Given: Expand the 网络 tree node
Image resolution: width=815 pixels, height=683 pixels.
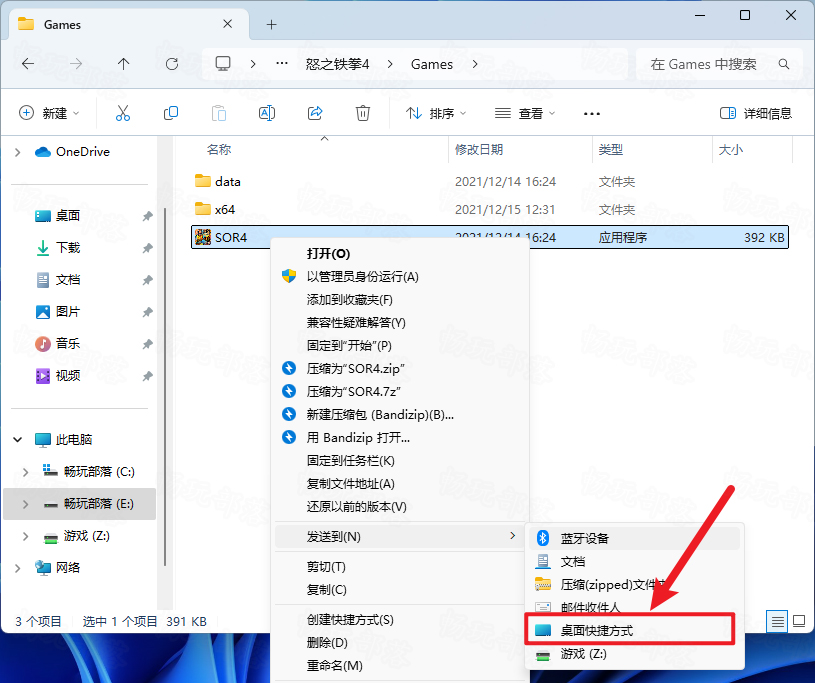Looking at the screenshot, I should pos(18,568).
